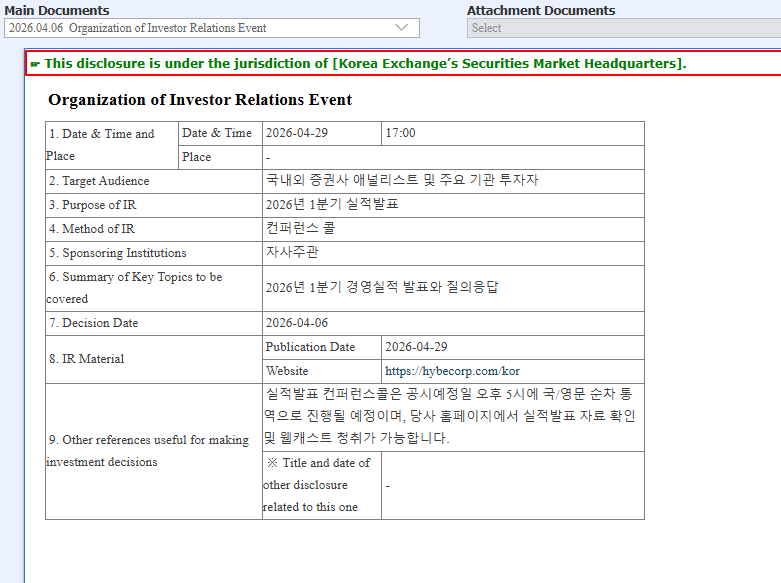
Task: Open the https://hybecorp.com/kor website link
Action: 452,371
